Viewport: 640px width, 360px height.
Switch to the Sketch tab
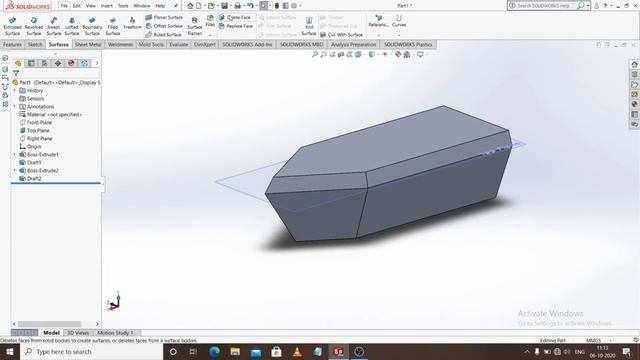click(x=35, y=44)
